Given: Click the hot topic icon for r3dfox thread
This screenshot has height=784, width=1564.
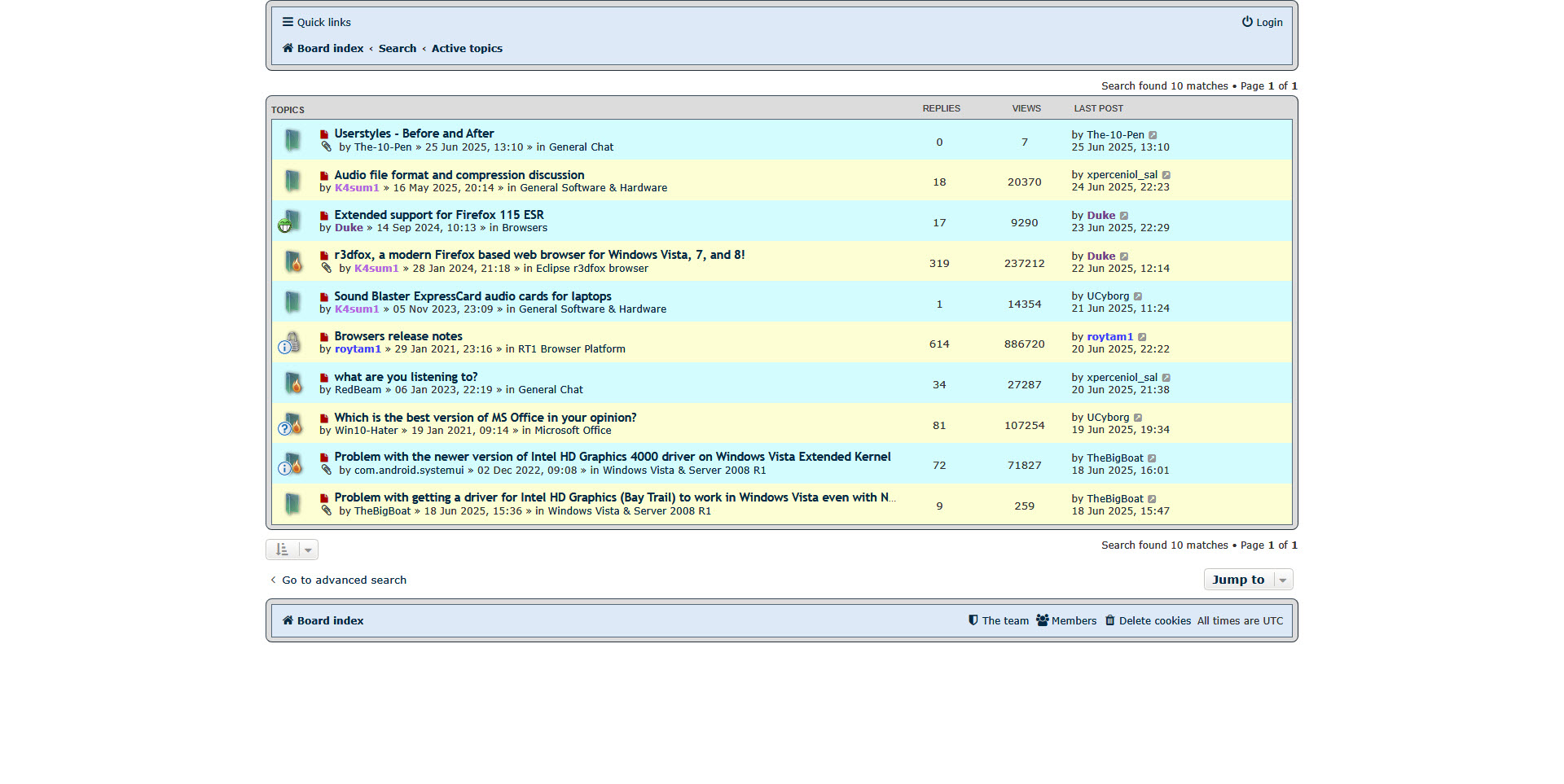Looking at the screenshot, I should coord(292,262).
